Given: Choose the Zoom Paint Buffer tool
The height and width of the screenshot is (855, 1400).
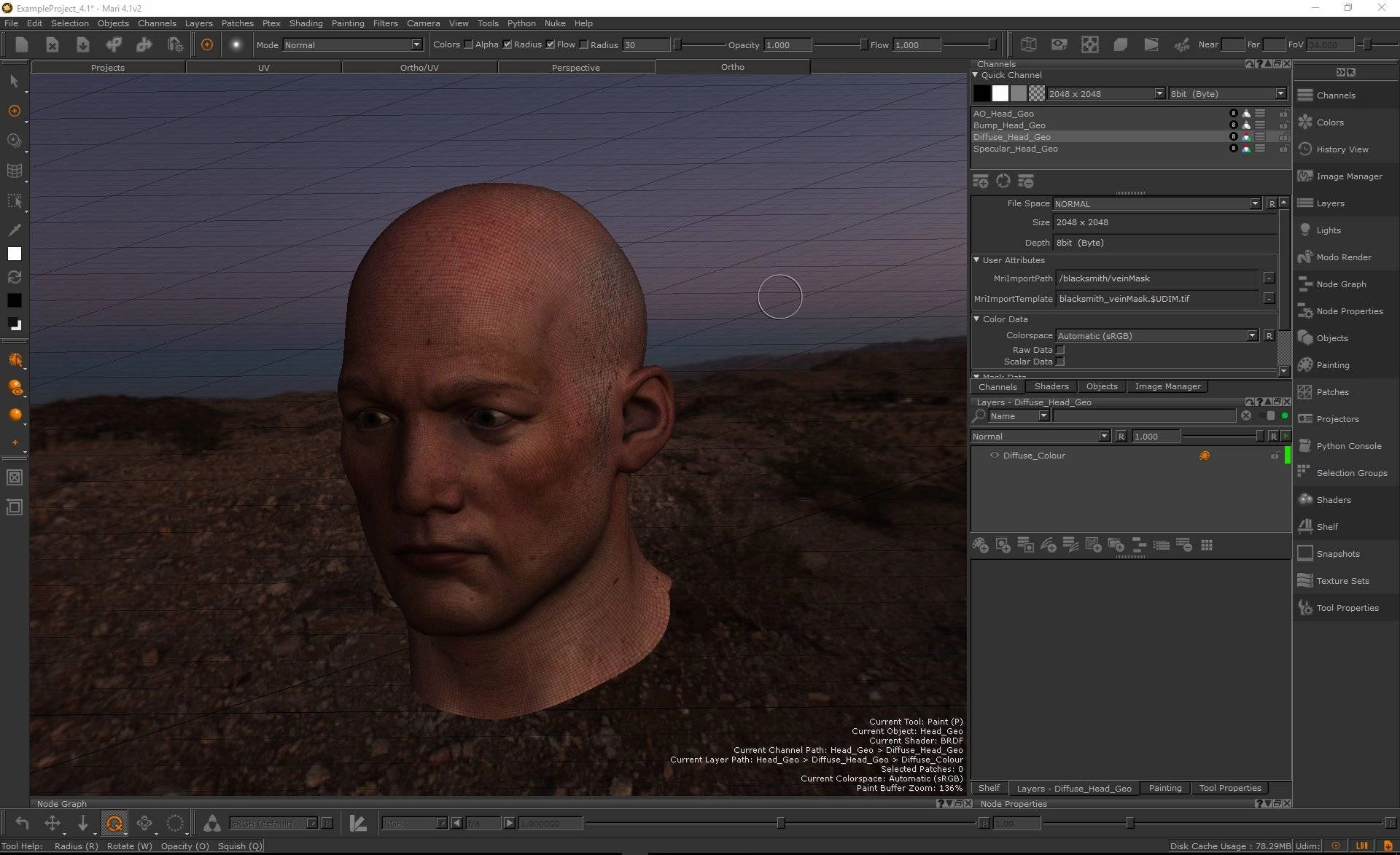Looking at the screenshot, I should click(14, 141).
